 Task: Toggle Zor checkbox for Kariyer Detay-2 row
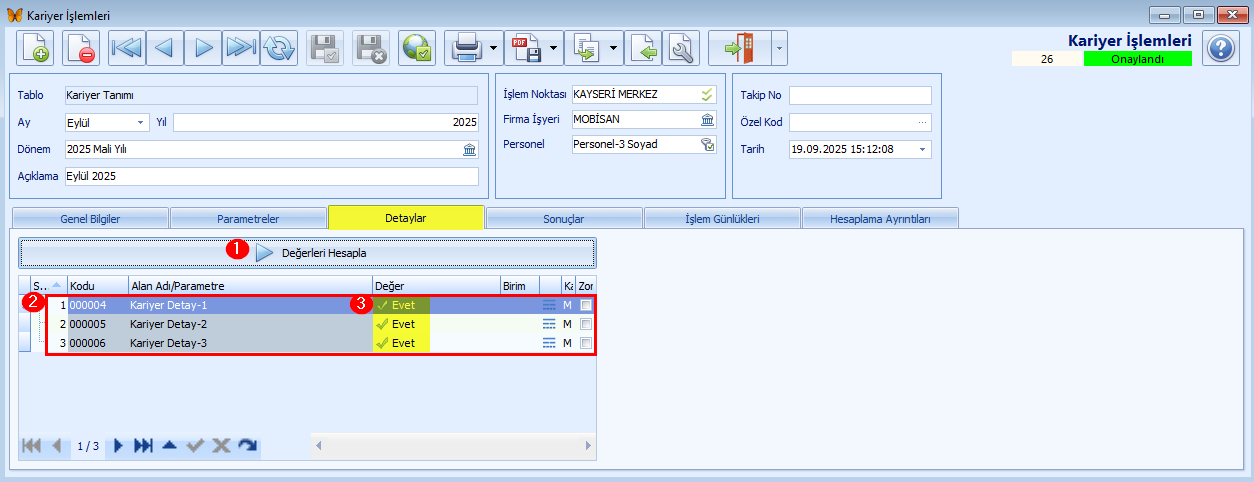coord(586,324)
